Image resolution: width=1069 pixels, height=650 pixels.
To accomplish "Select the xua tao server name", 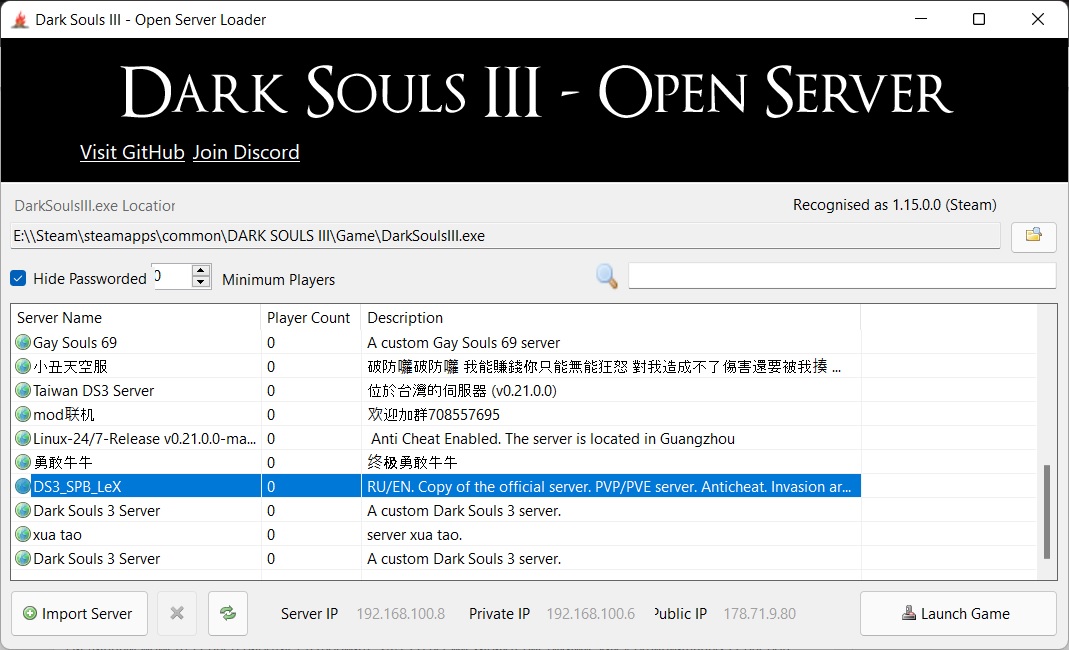I will [x=57, y=535].
